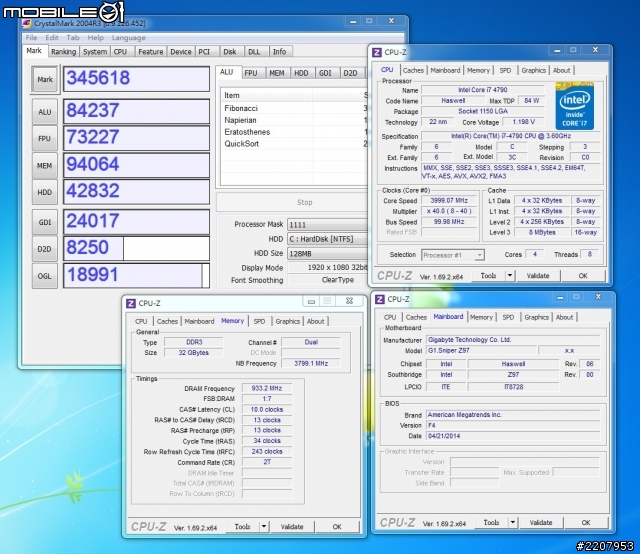Click the QuickSort row in ALU results

295,144
